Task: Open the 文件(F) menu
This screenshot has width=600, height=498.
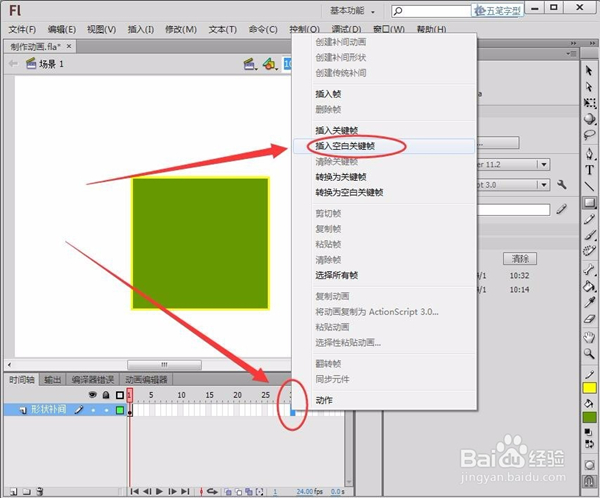Action: 22,29
